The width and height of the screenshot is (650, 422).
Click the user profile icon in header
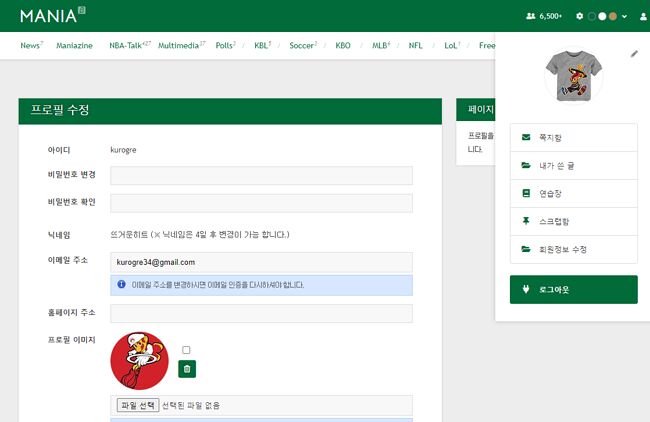pyautogui.click(x=643, y=17)
